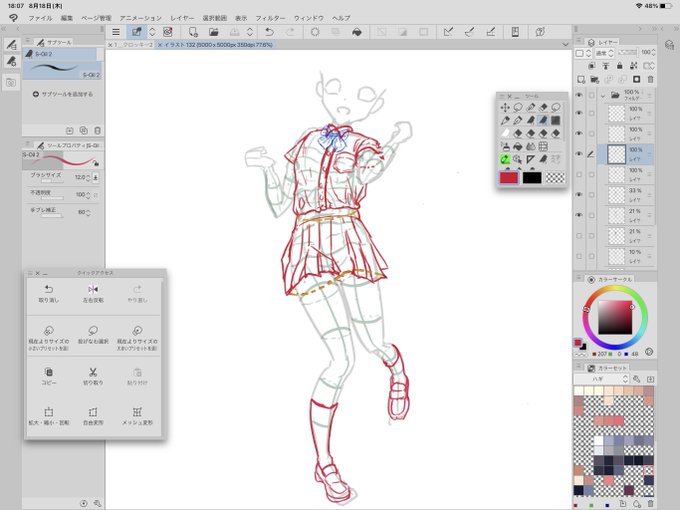Expand the canvas tab list chevron

click(565, 44)
